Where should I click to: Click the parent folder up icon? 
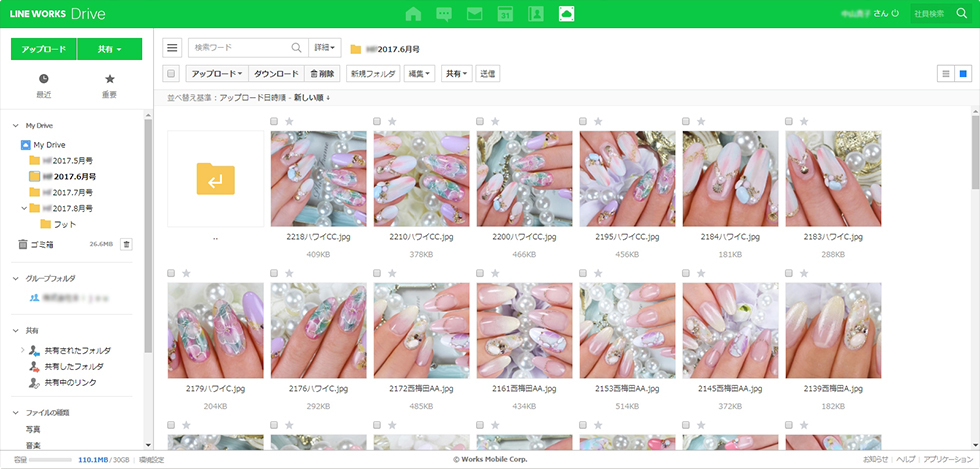click(x=216, y=179)
